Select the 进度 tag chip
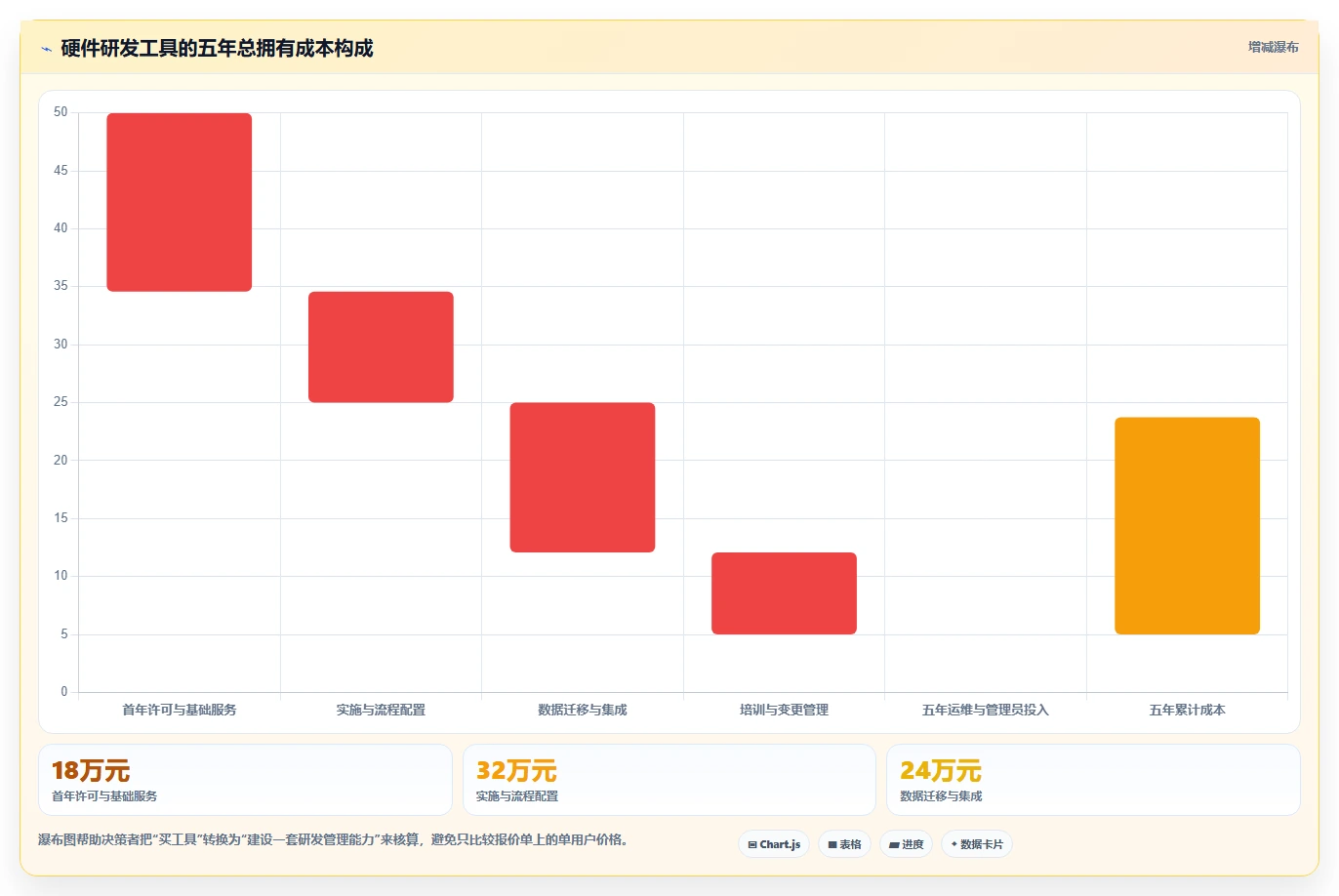The height and width of the screenshot is (896, 1339). pyautogui.click(x=906, y=844)
